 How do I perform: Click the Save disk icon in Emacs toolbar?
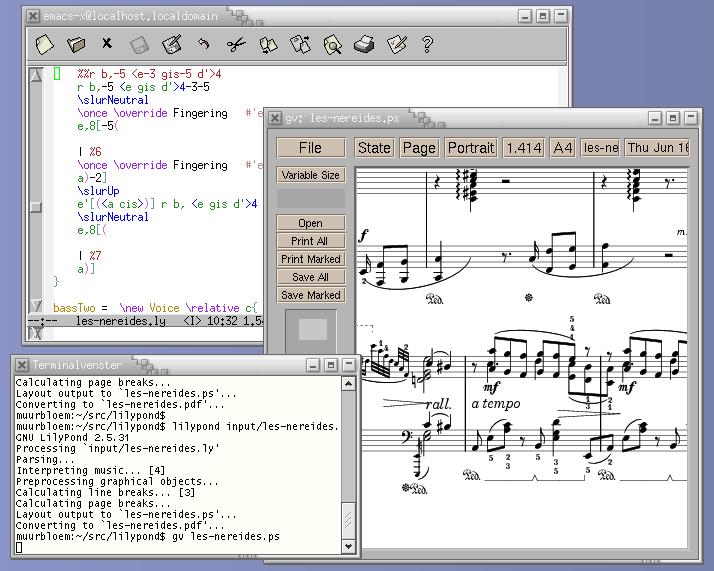pos(139,45)
